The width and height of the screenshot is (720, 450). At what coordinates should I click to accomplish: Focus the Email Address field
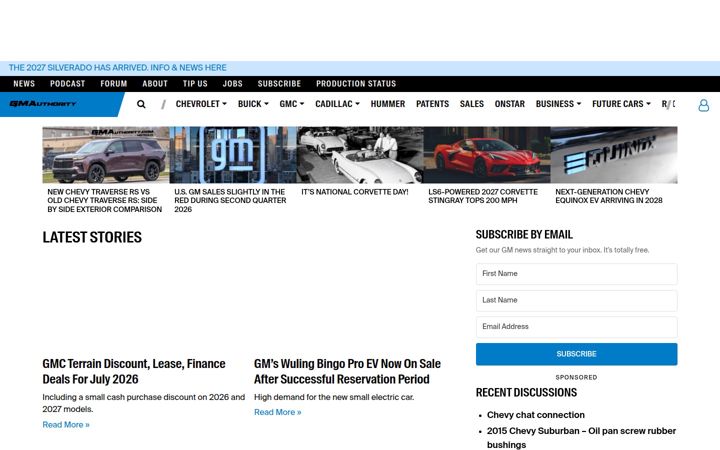click(x=576, y=327)
